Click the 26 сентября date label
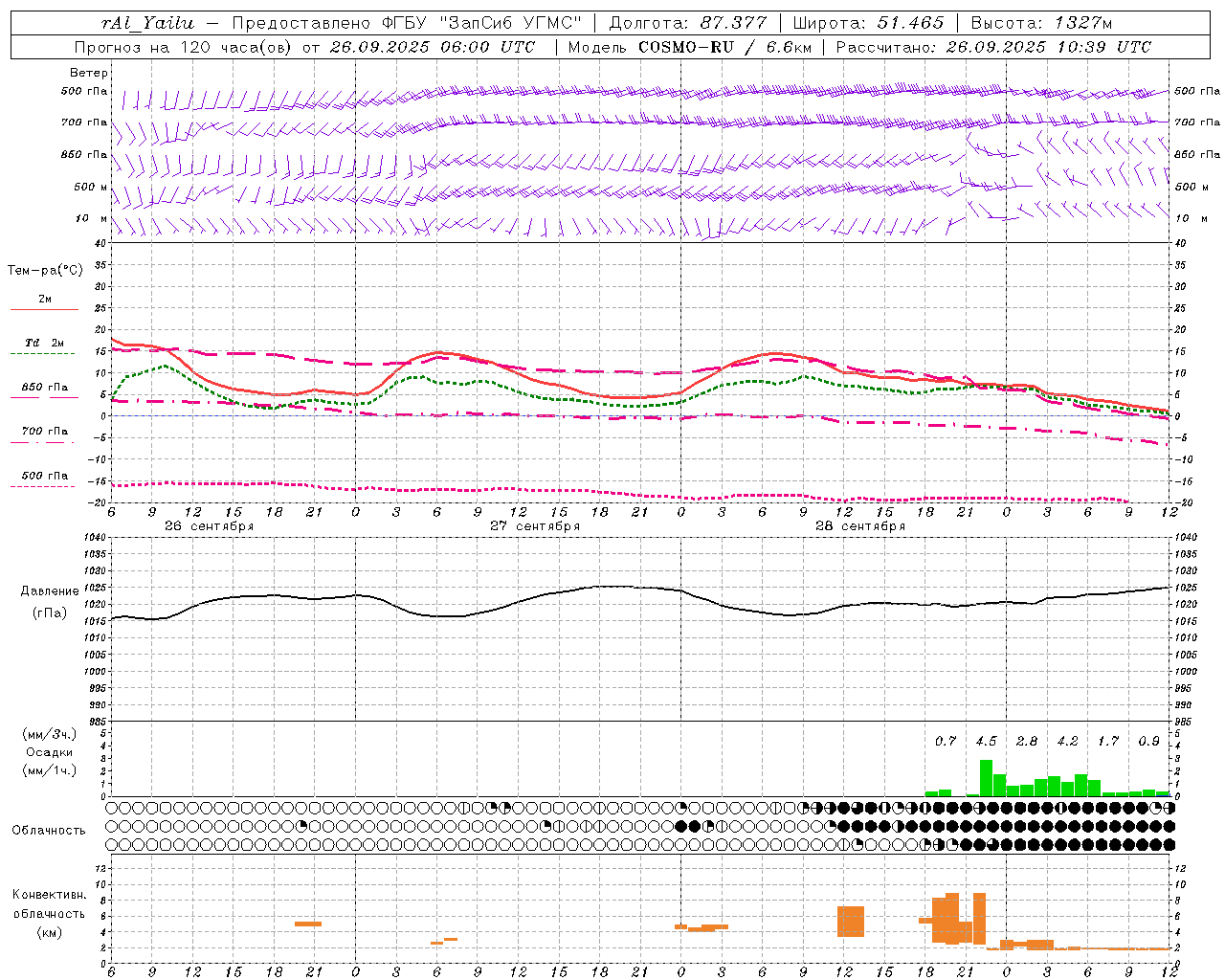 210,526
